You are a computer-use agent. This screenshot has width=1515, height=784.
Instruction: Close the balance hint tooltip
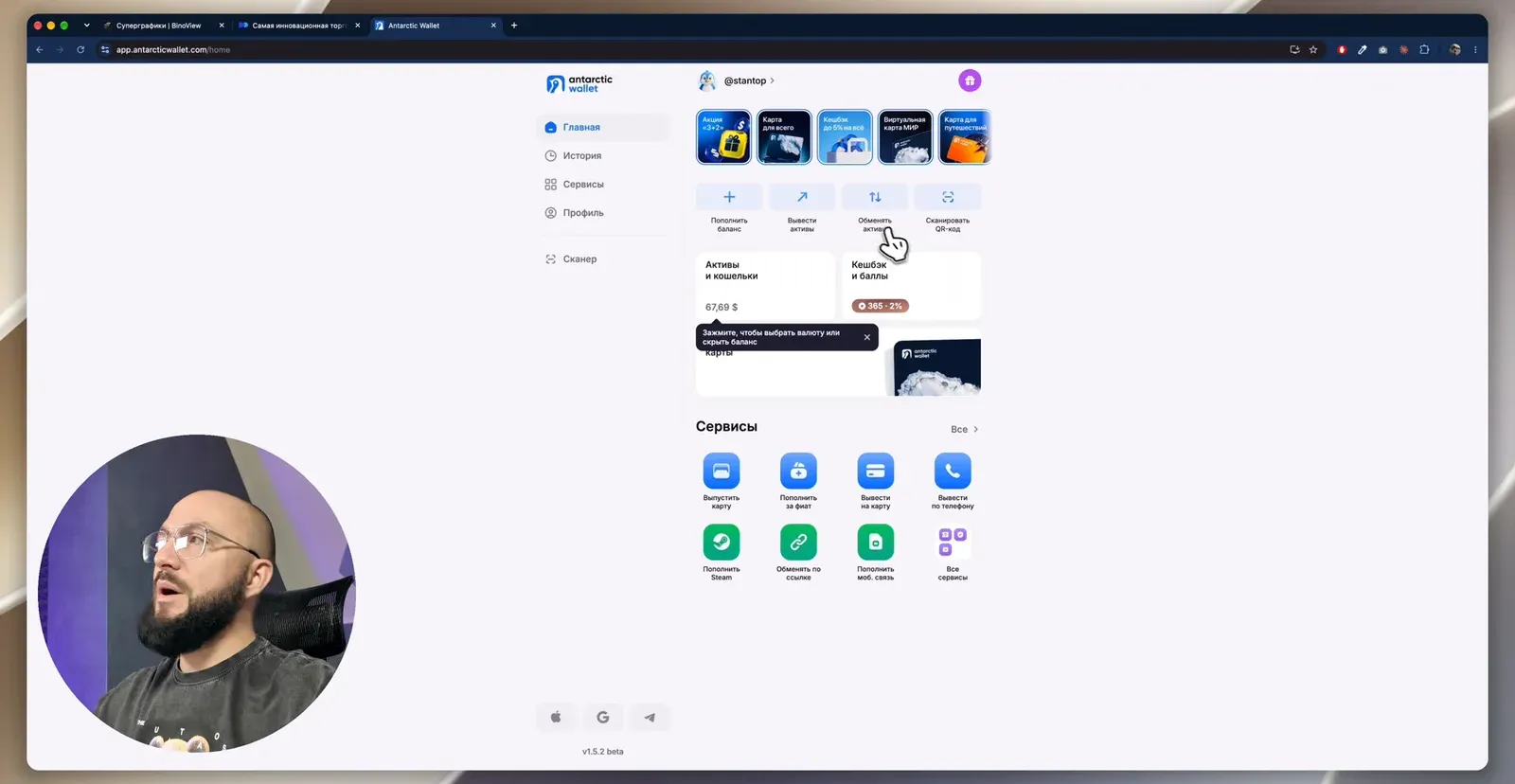point(866,337)
